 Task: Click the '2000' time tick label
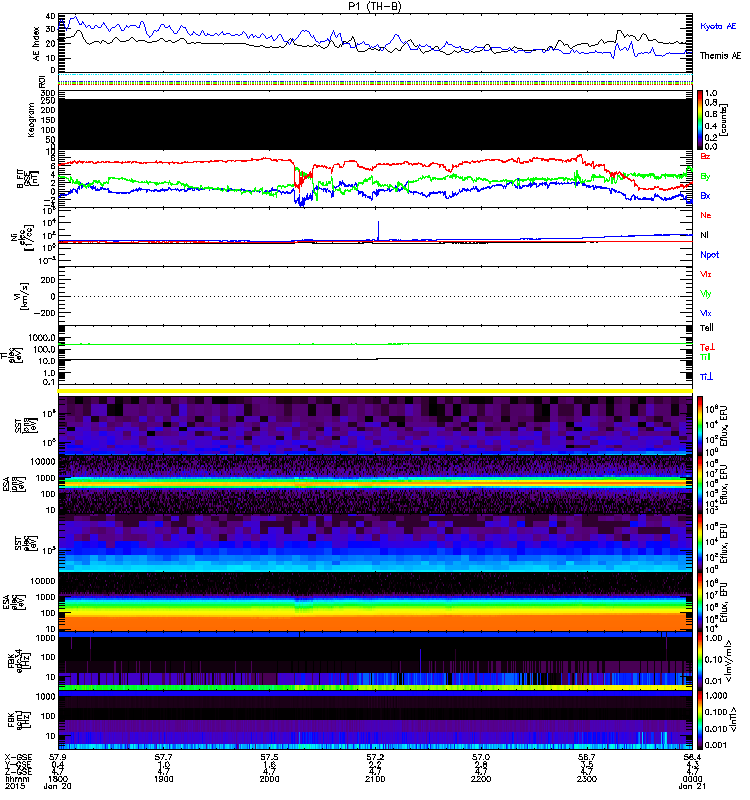click(x=269, y=779)
